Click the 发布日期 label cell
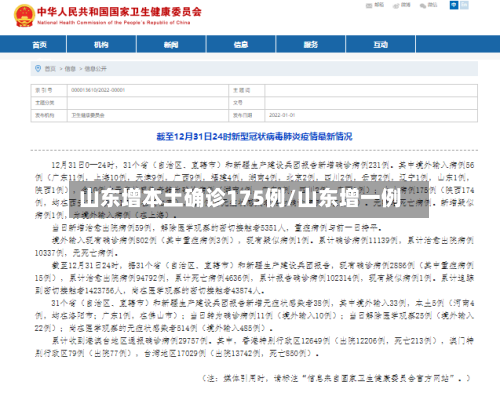The image size is (500, 400). pos(247,115)
